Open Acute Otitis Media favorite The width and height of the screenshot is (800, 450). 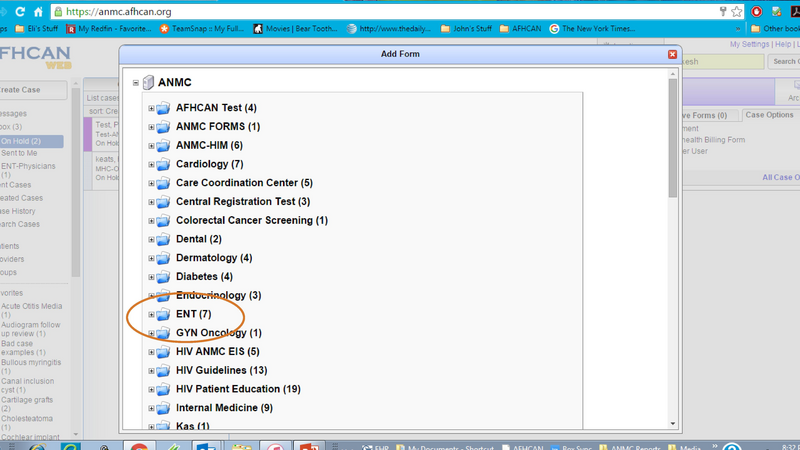pos(32,310)
